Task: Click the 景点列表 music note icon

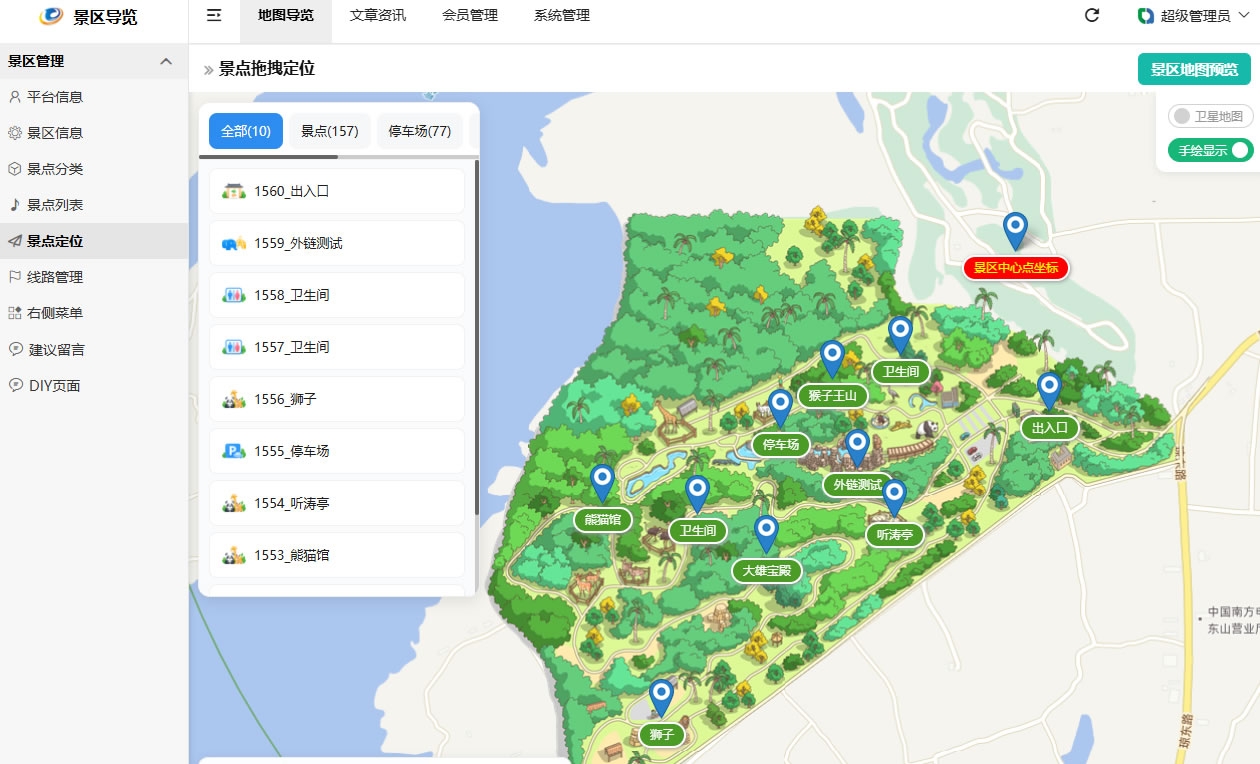Action: (14, 205)
